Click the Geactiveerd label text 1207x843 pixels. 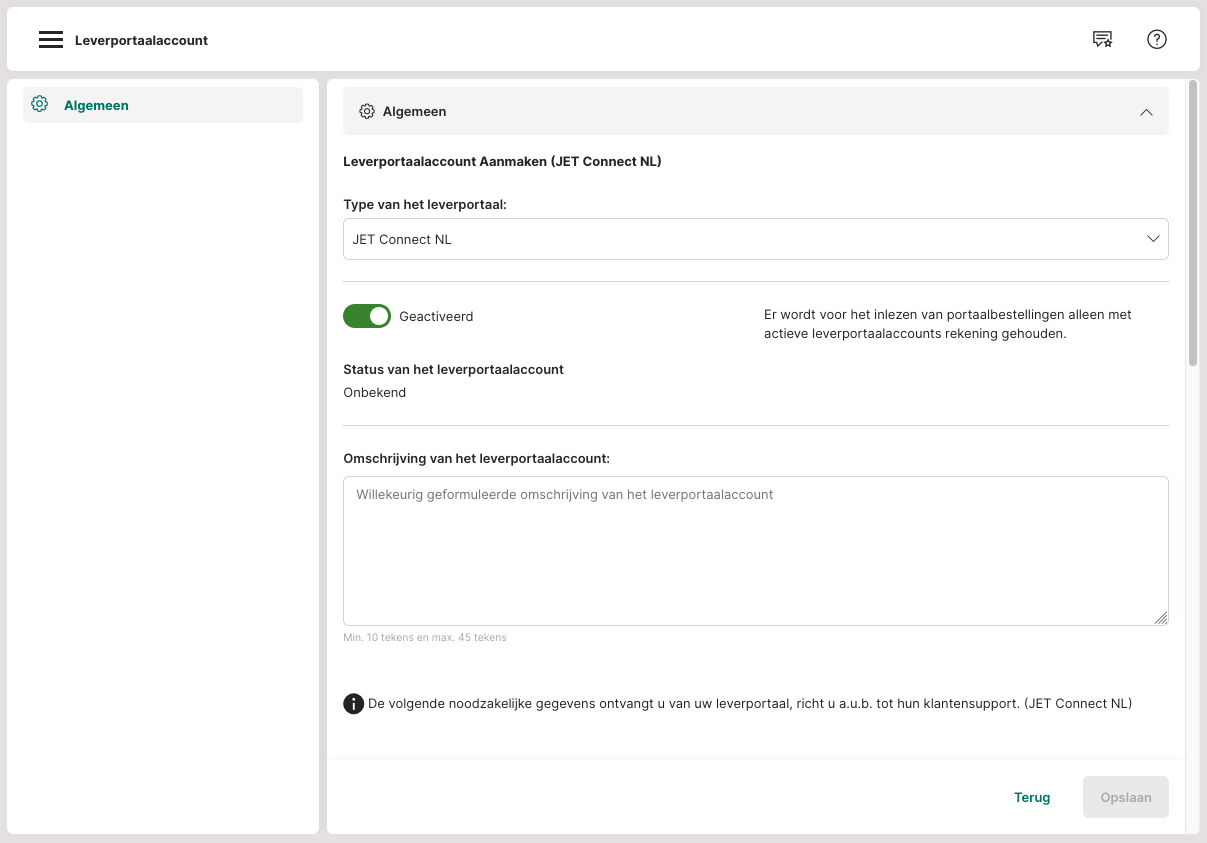[436, 316]
